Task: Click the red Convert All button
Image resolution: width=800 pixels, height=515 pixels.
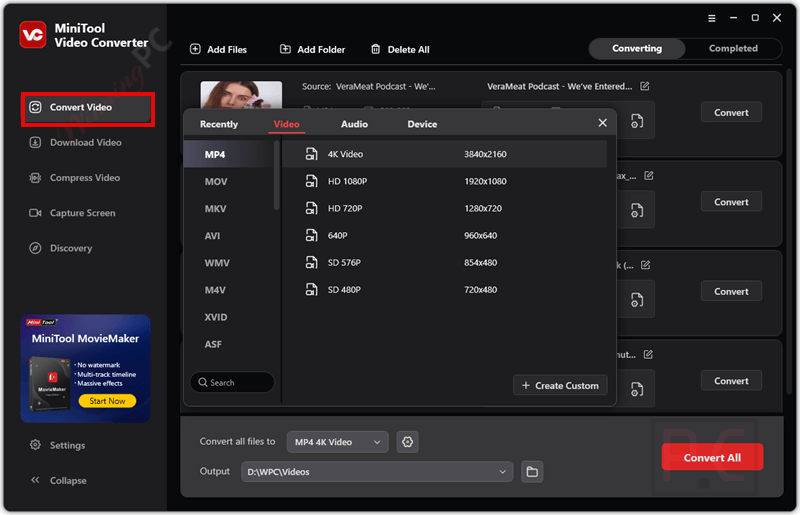Action: click(712, 457)
